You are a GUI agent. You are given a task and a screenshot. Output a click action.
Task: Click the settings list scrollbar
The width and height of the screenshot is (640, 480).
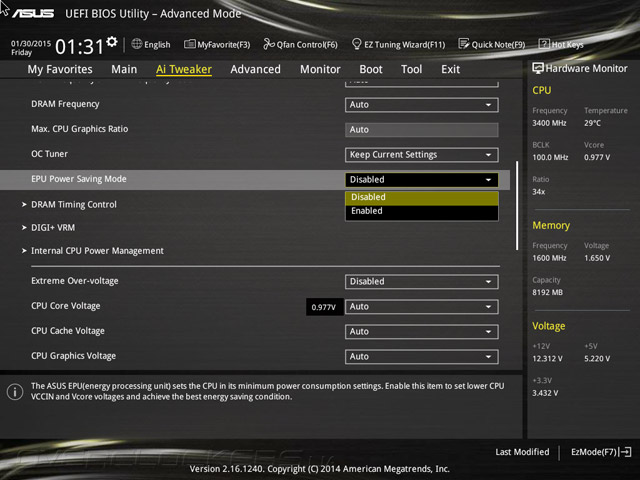(517, 205)
